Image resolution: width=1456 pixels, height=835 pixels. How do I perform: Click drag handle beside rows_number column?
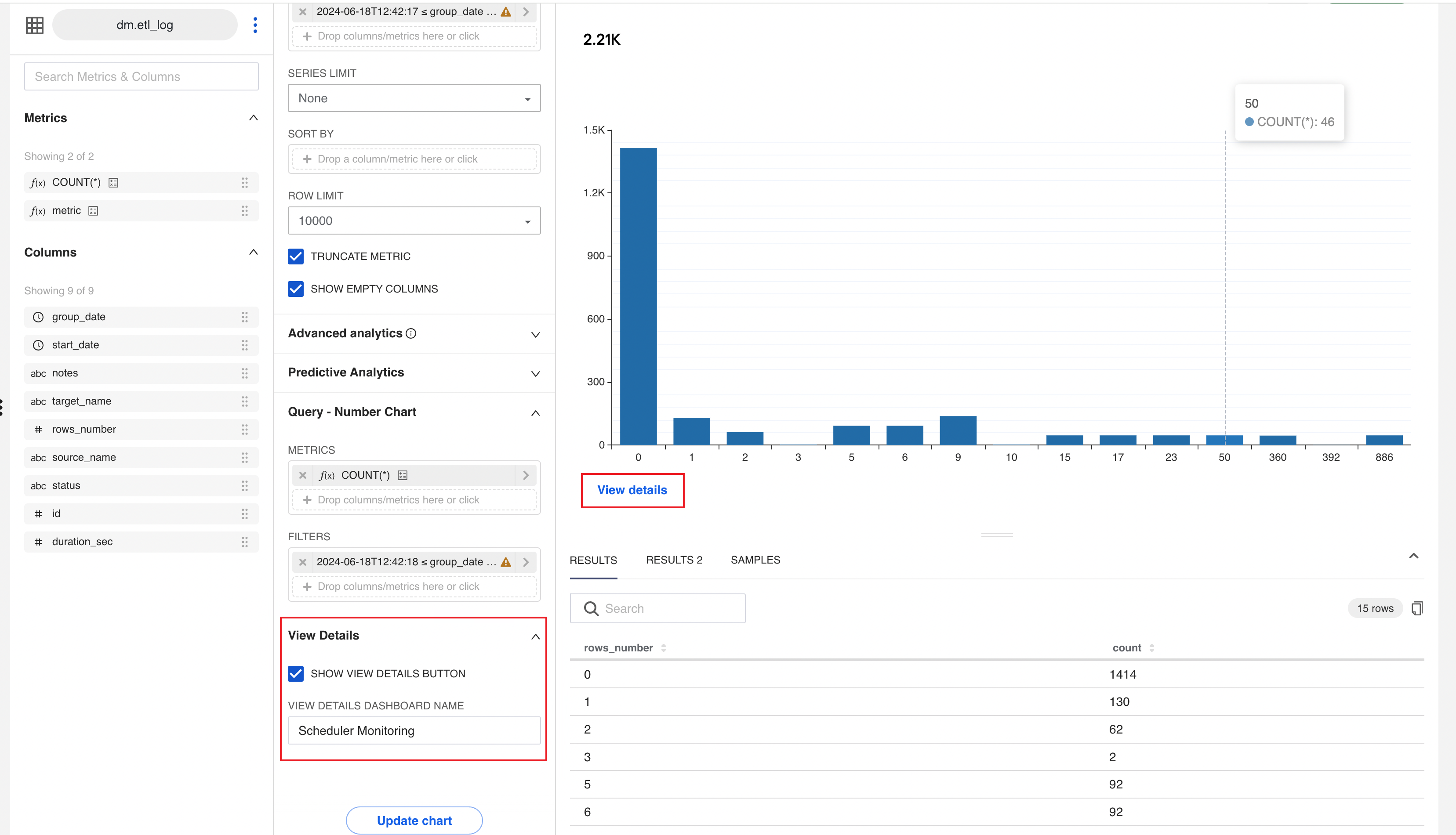(245, 429)
